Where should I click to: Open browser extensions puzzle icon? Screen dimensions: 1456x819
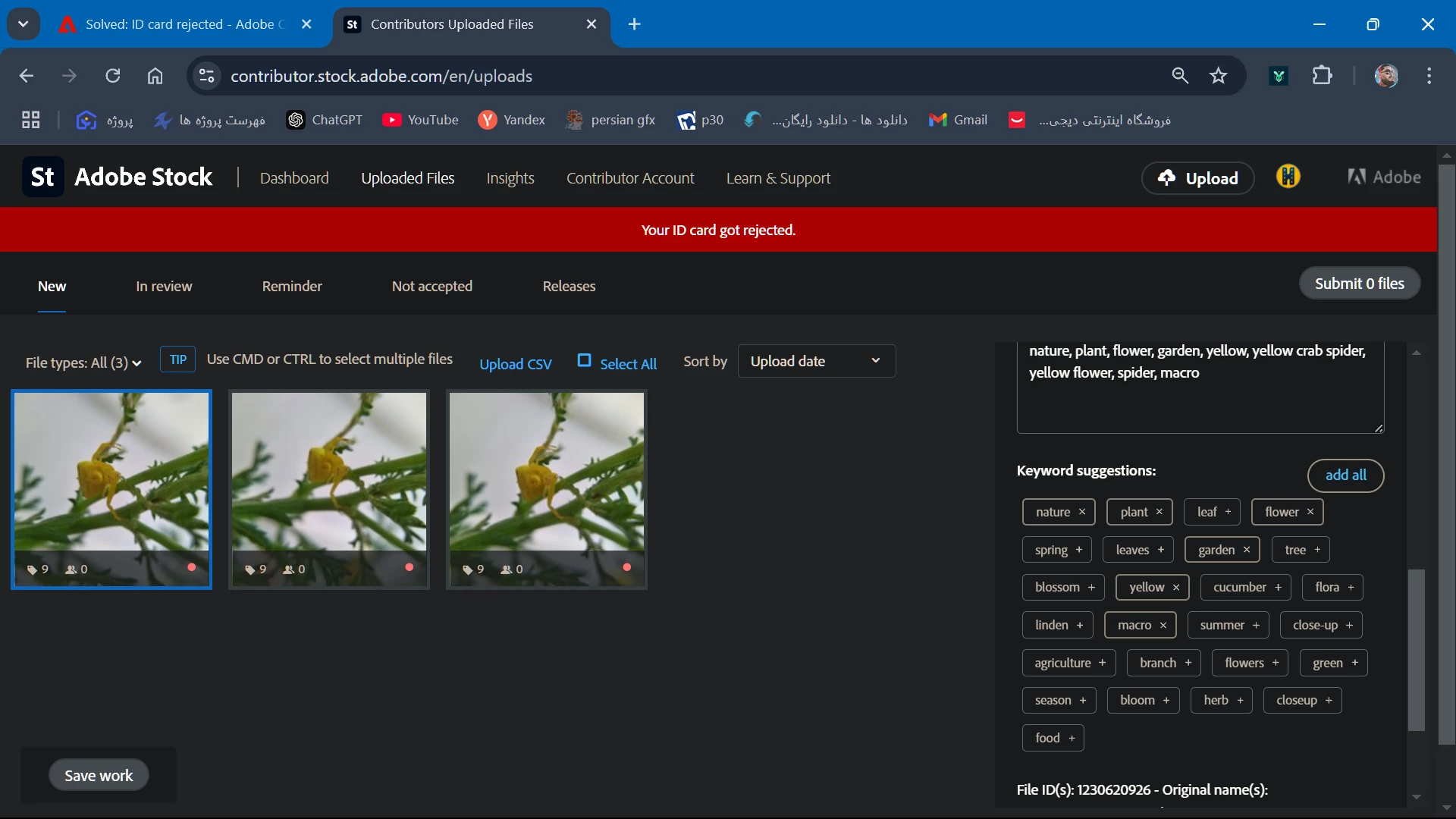pyautogui.click(x=1322, y=76)
